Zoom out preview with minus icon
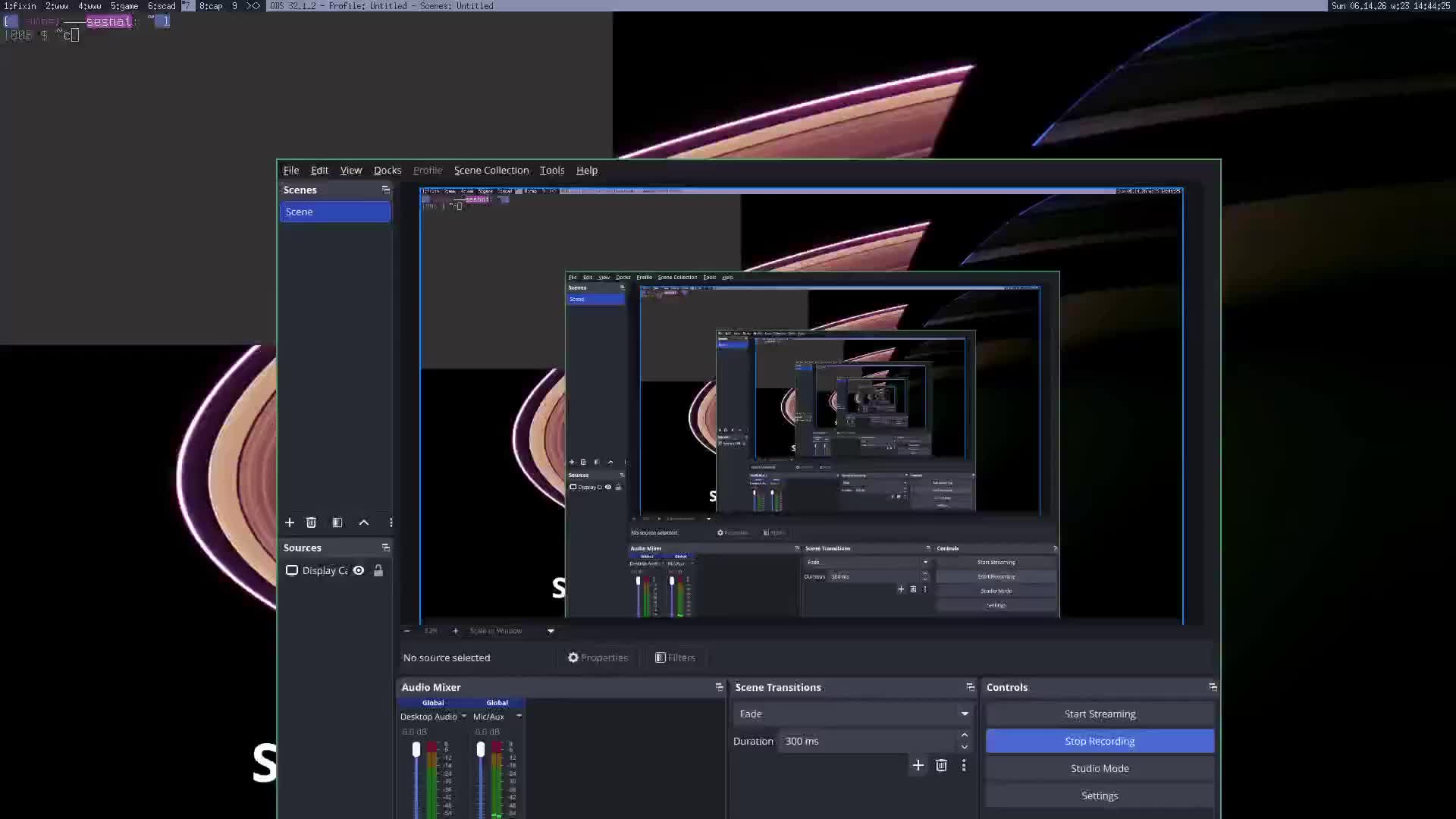The height and width of the screenshot is (819, 1456). point(407,631)
